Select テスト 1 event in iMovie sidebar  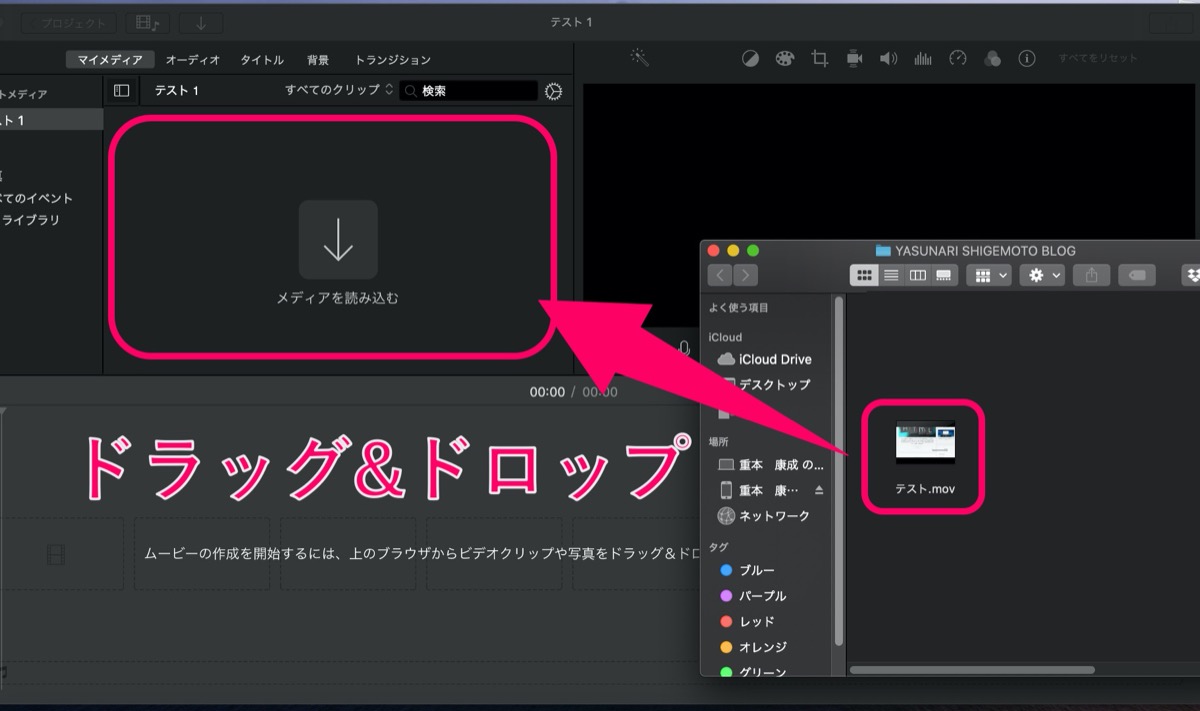coord(51,120)
